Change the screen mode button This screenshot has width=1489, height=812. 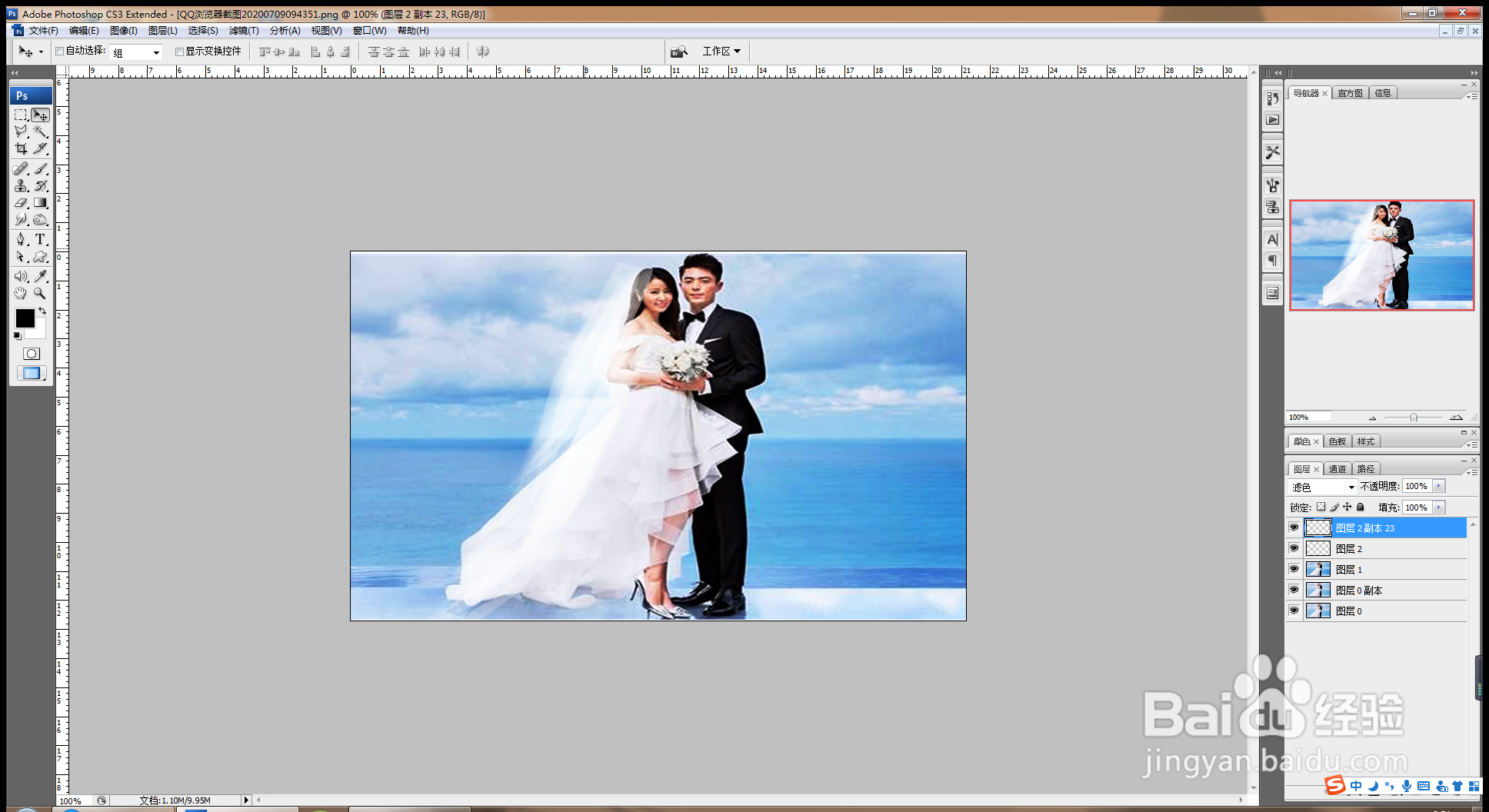[x=31, y=373]
